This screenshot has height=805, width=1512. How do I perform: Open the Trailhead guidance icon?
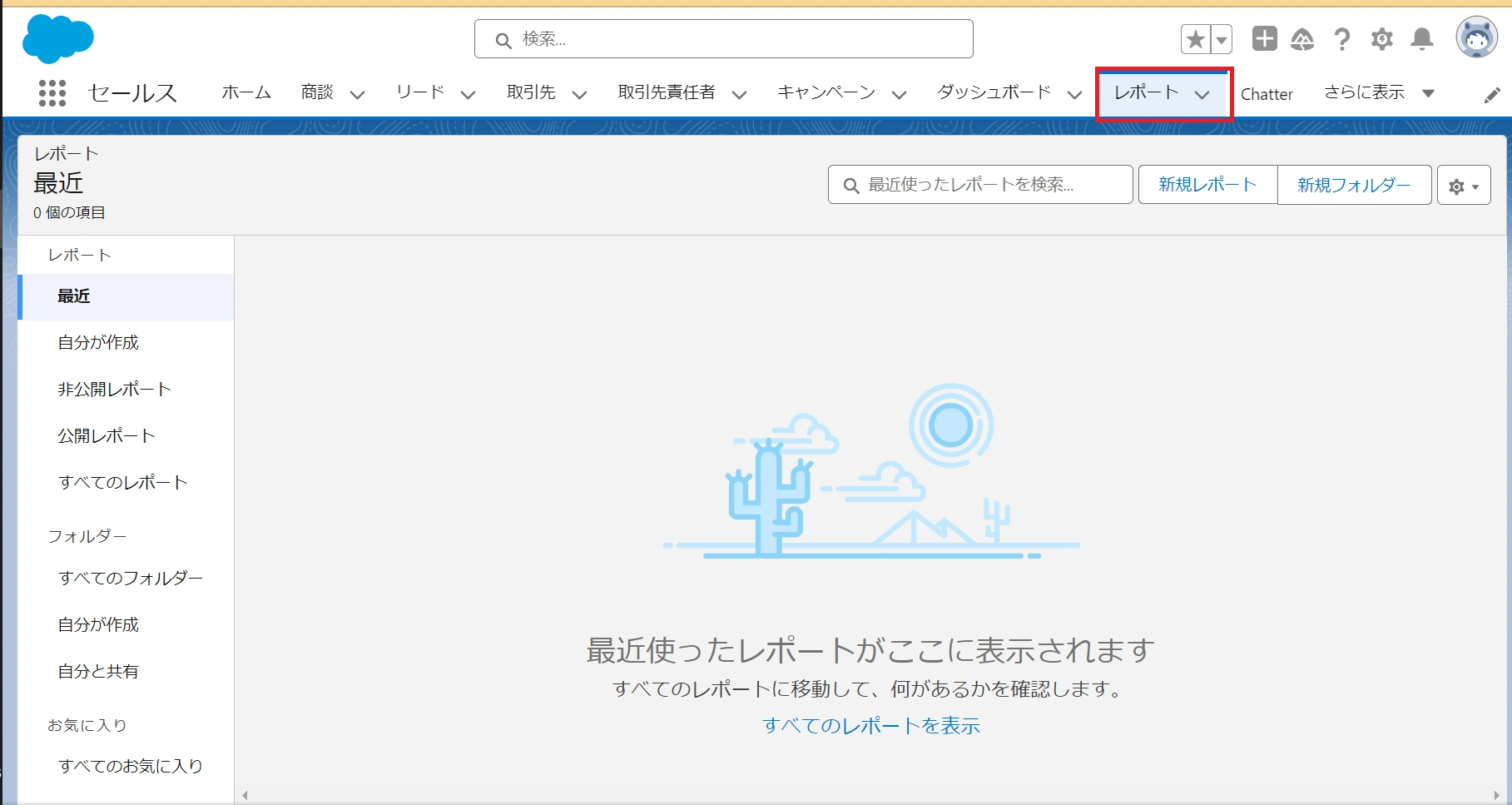point(1302,39)
